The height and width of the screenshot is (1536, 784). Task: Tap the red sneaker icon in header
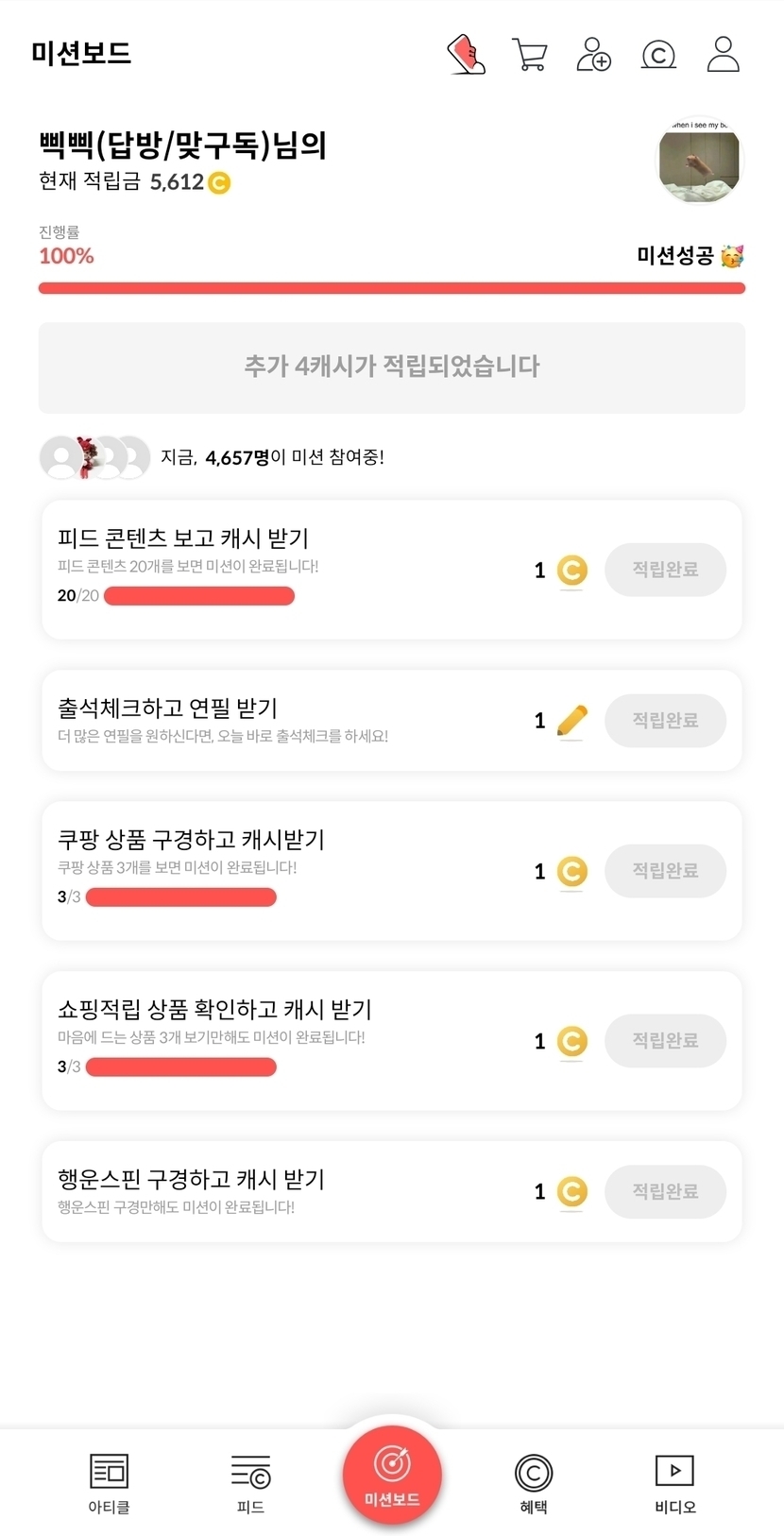pos(466,55)
